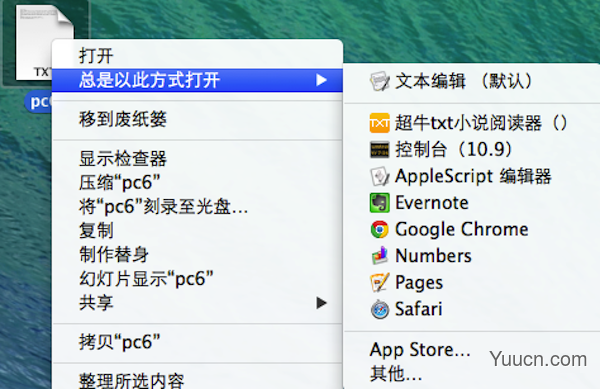Expand the 总是以此方式打开 submenu arrow
Screen dimensions: 600x389
point(321,80)
